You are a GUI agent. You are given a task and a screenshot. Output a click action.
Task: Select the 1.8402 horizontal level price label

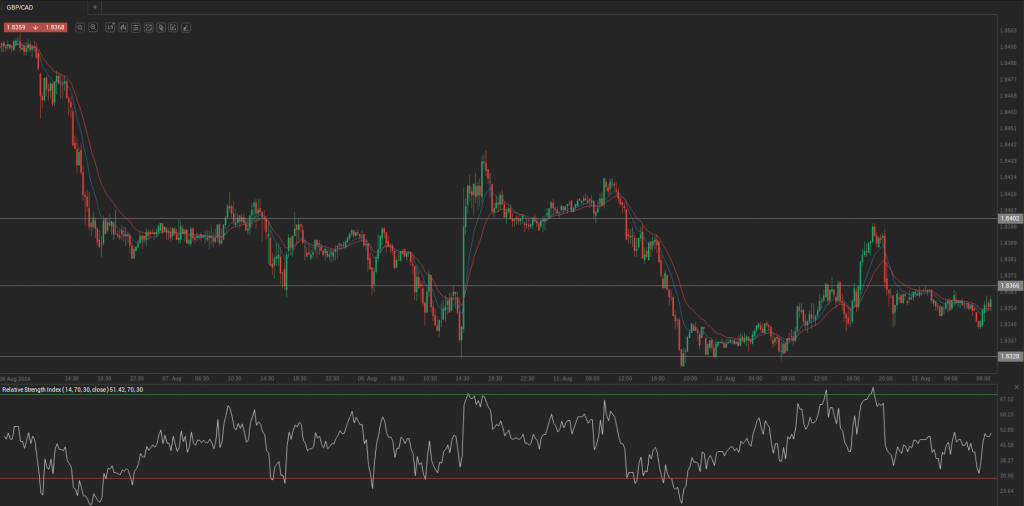1009,218
